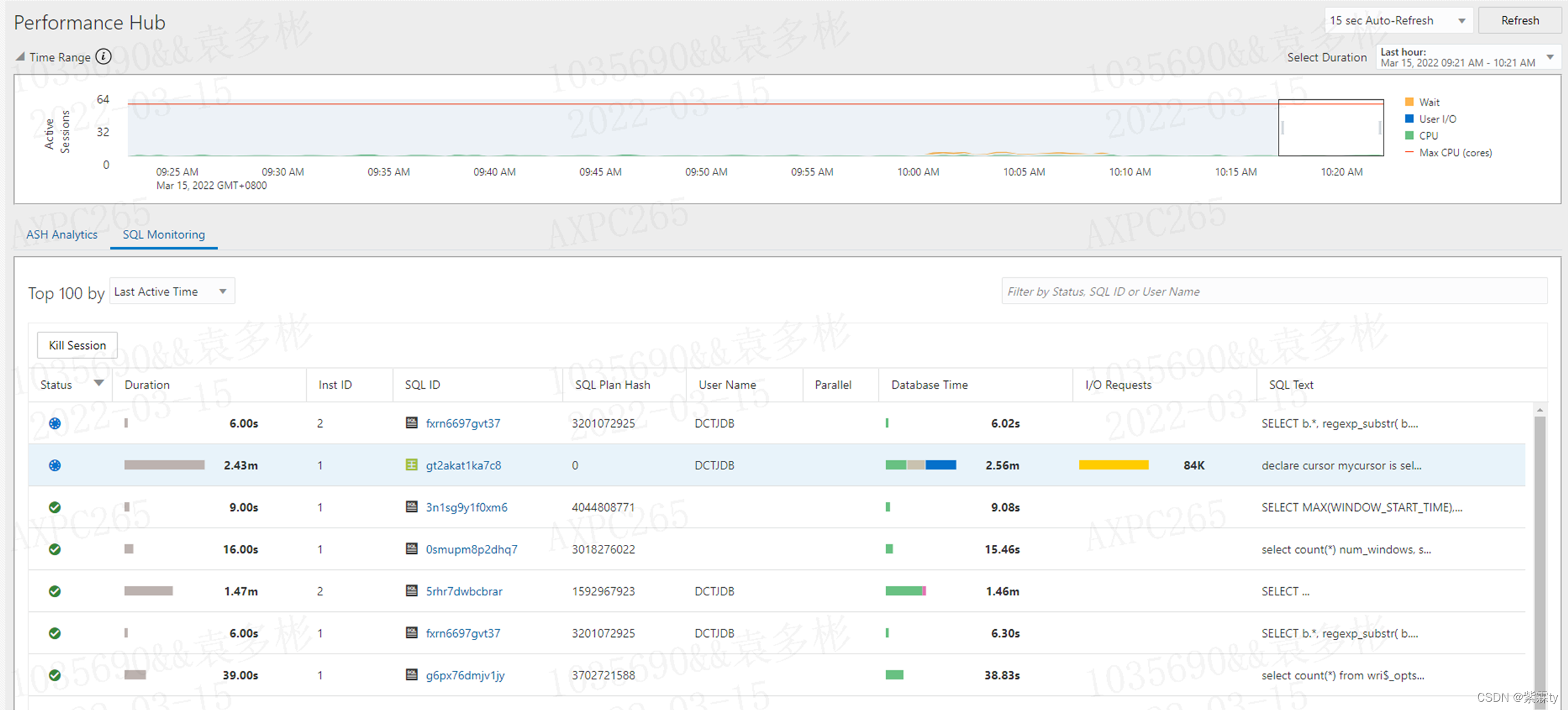Click the 2.43m duration bar
This screenshot has width=1568, height=710.
point(165,465)
